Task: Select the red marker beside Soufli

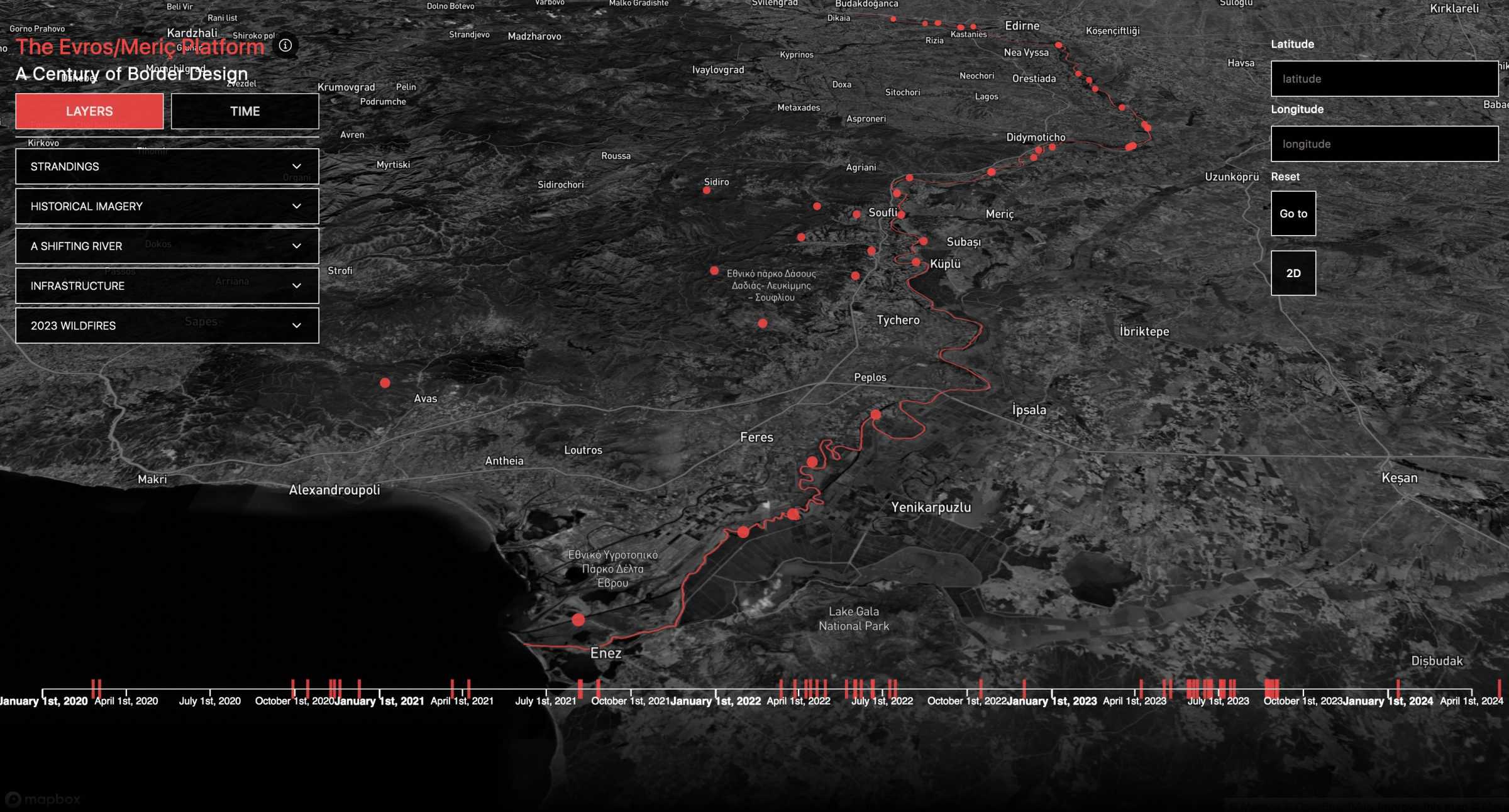Action: pos(855,214)
